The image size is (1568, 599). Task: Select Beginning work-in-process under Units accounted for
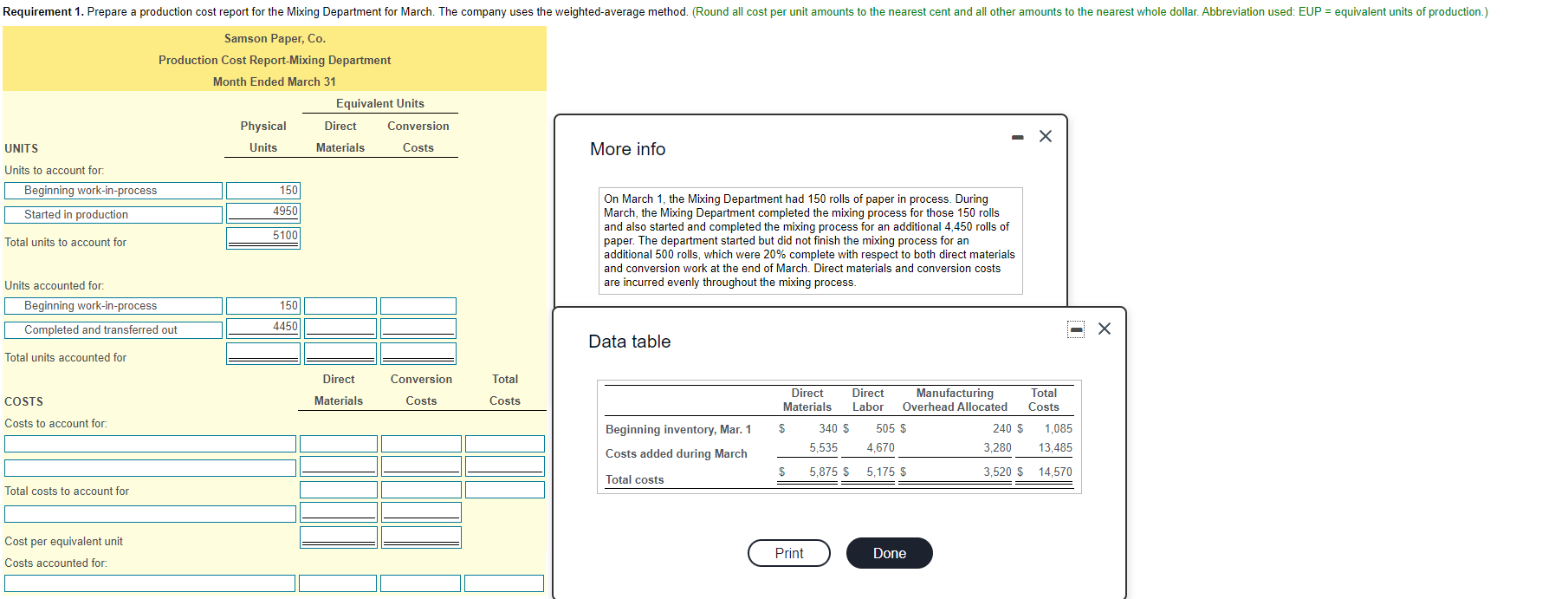[113, 306]
